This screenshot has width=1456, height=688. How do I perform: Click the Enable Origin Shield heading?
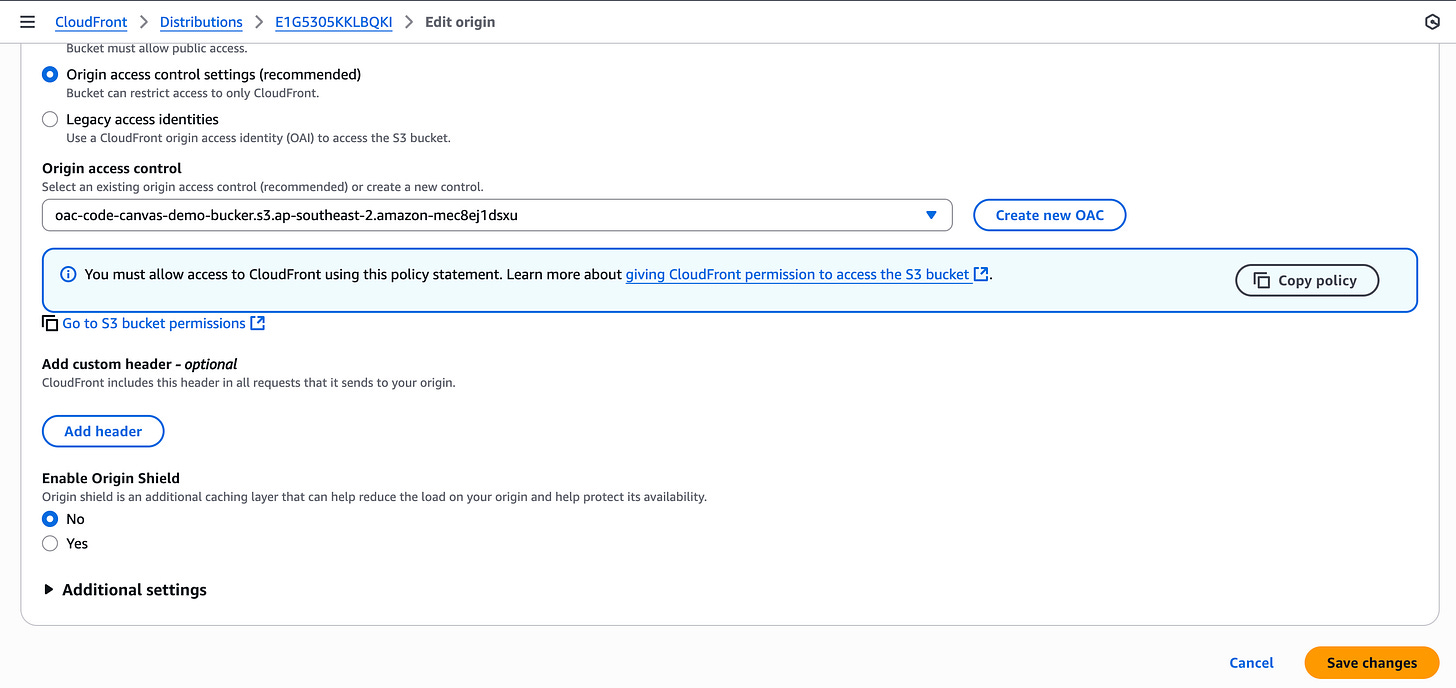click(111, 478)
